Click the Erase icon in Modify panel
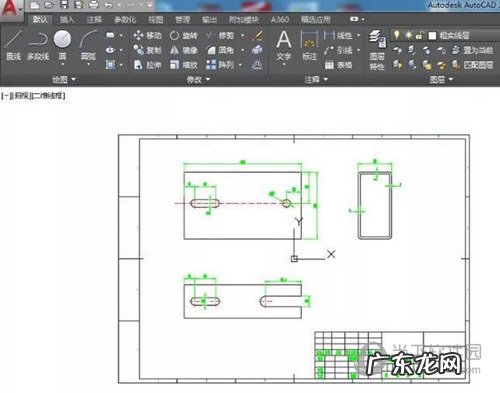 tap(257, 35)
